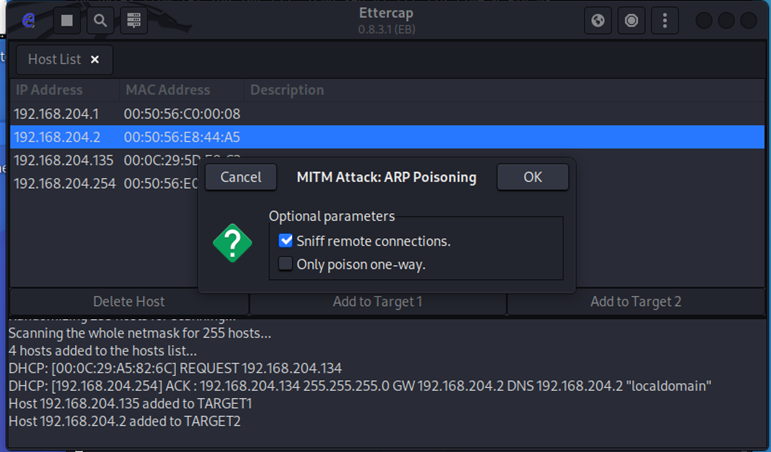Image resolution: width=771 pixels, height=452 pixels.
Task: Open the MITM menu globe icon
Action: (x=598, y=20)
